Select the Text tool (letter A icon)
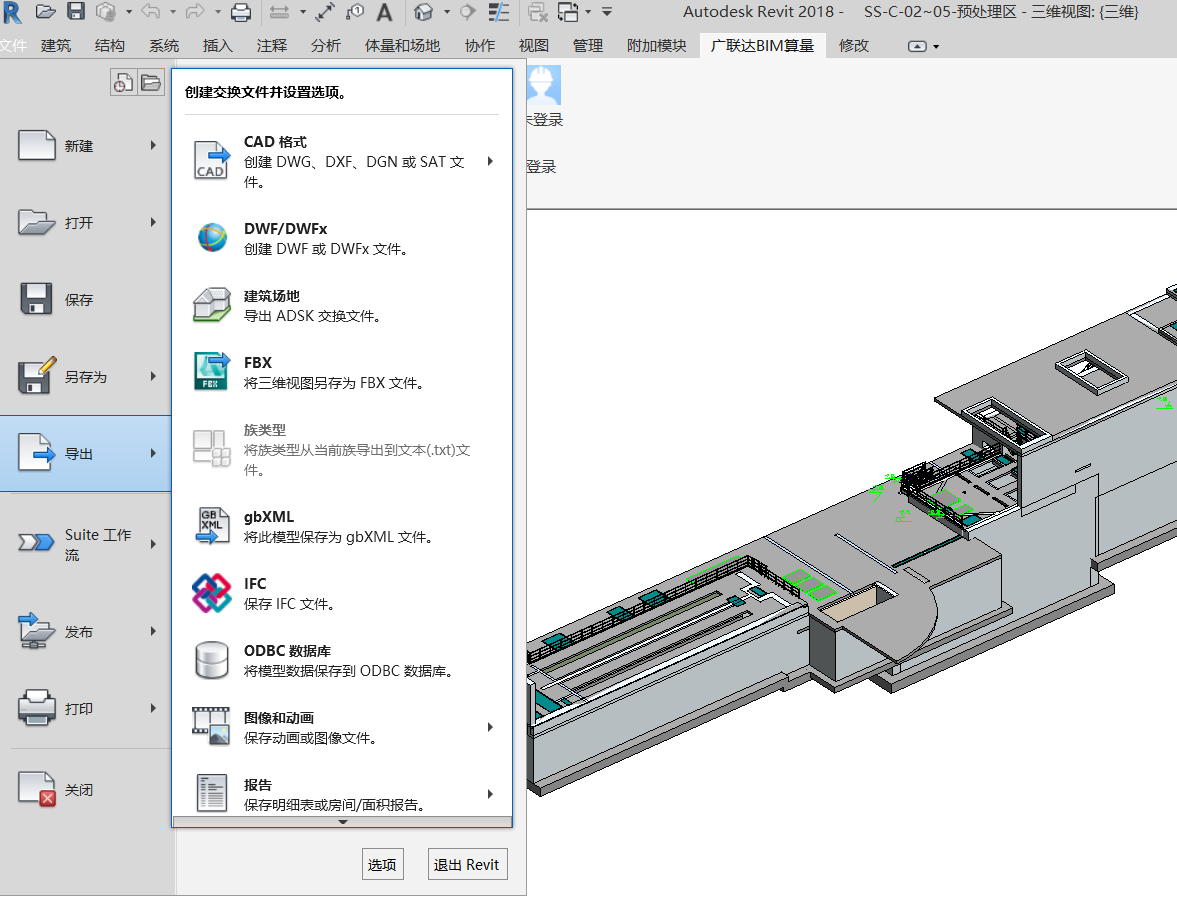Screen dimensions: 1177x904 point(384,12)
